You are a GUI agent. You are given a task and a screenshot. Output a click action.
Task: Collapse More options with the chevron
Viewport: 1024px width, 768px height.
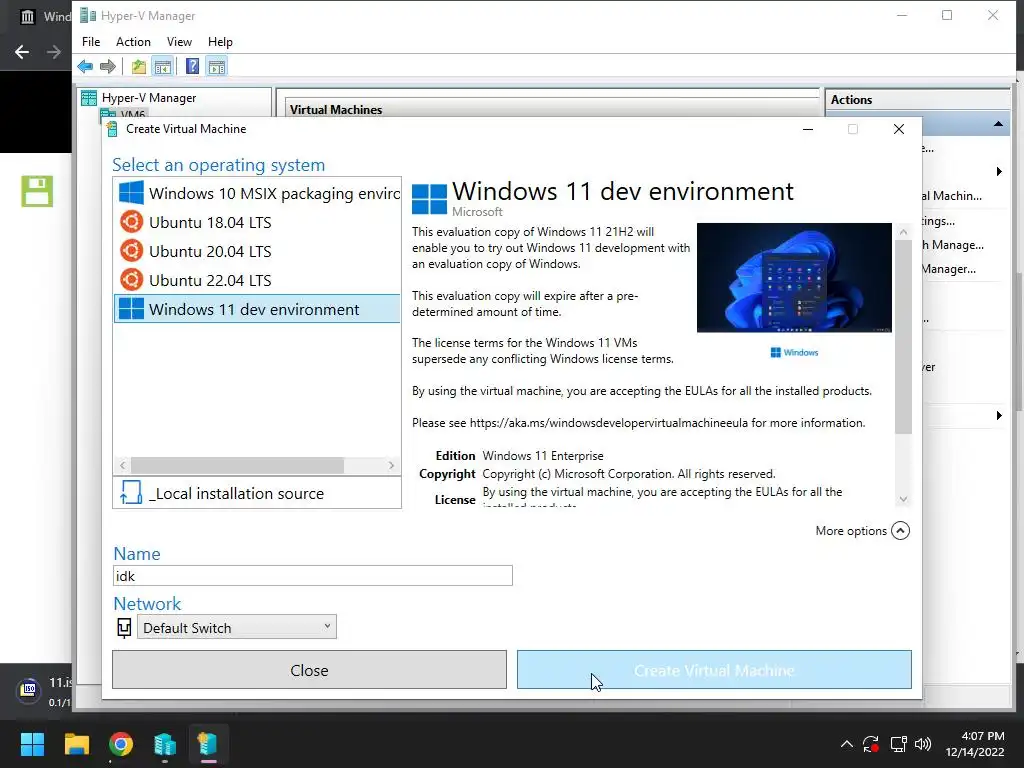pyautogui.click(x=900, y=530)
